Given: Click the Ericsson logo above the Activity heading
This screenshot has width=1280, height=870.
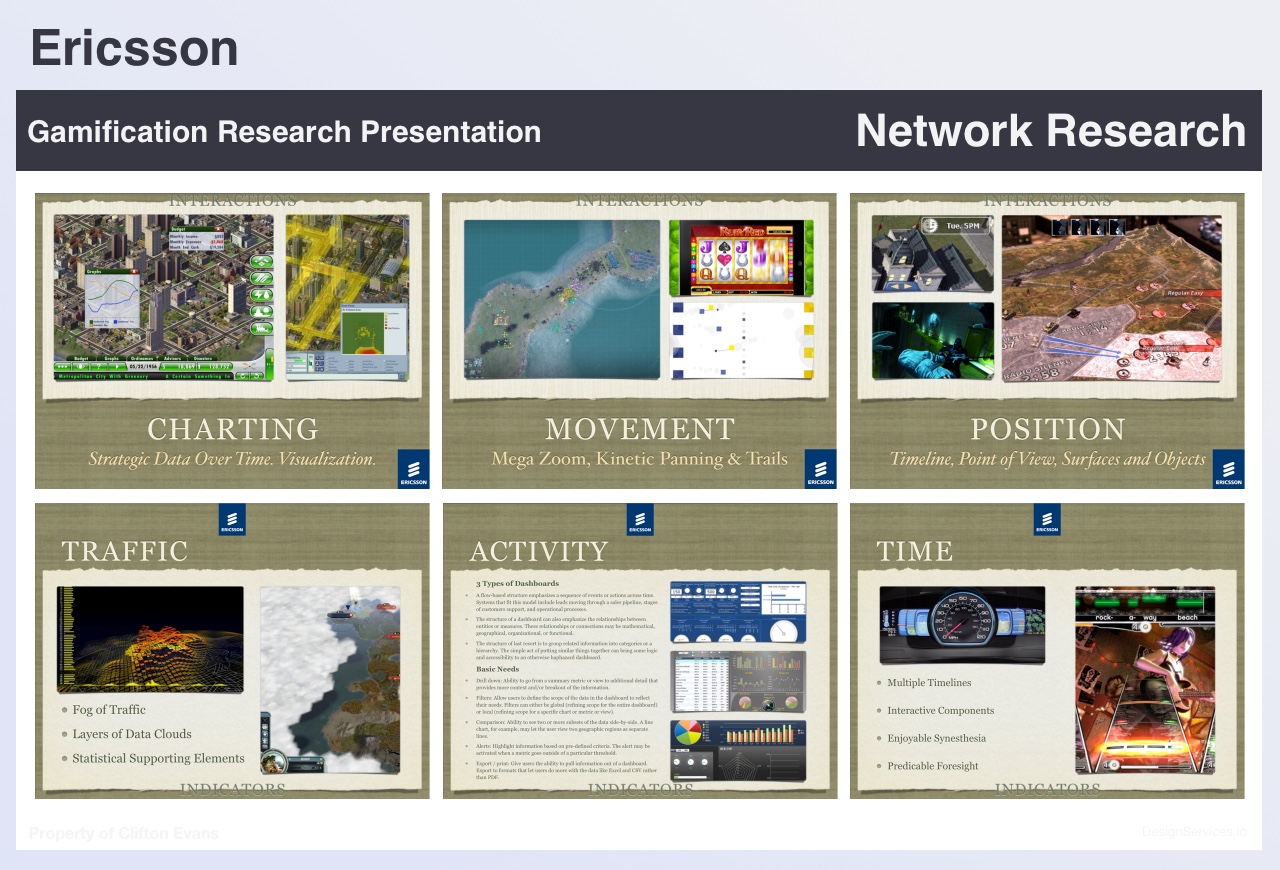Looking at the screenshot, I should 640,519.
